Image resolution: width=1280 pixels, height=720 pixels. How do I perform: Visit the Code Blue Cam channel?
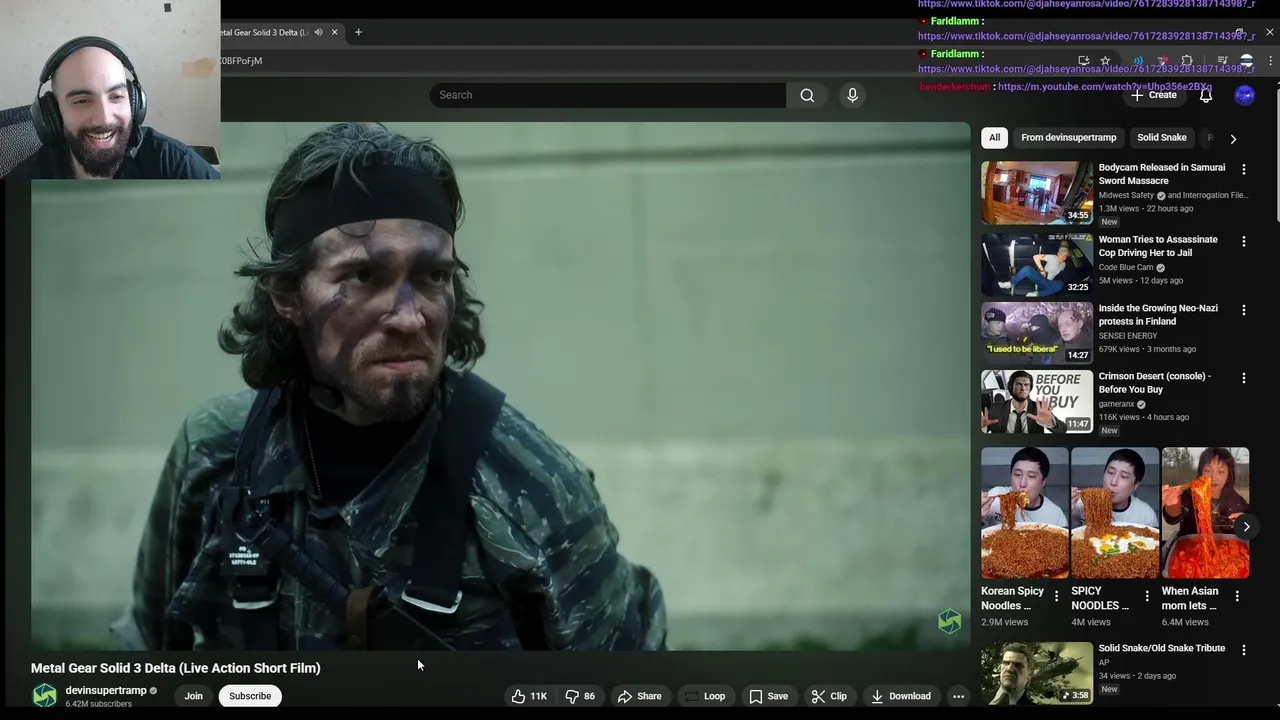(1126, 267)
